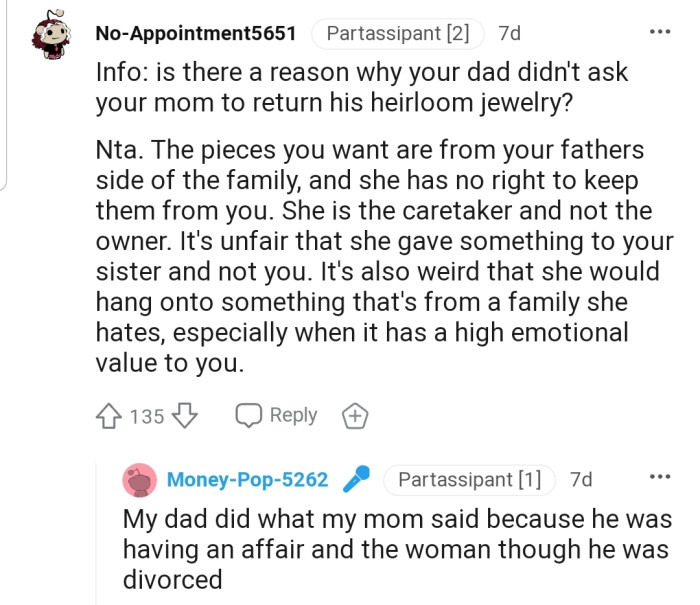Collapse thread using the vertical line

pos(97,530)
